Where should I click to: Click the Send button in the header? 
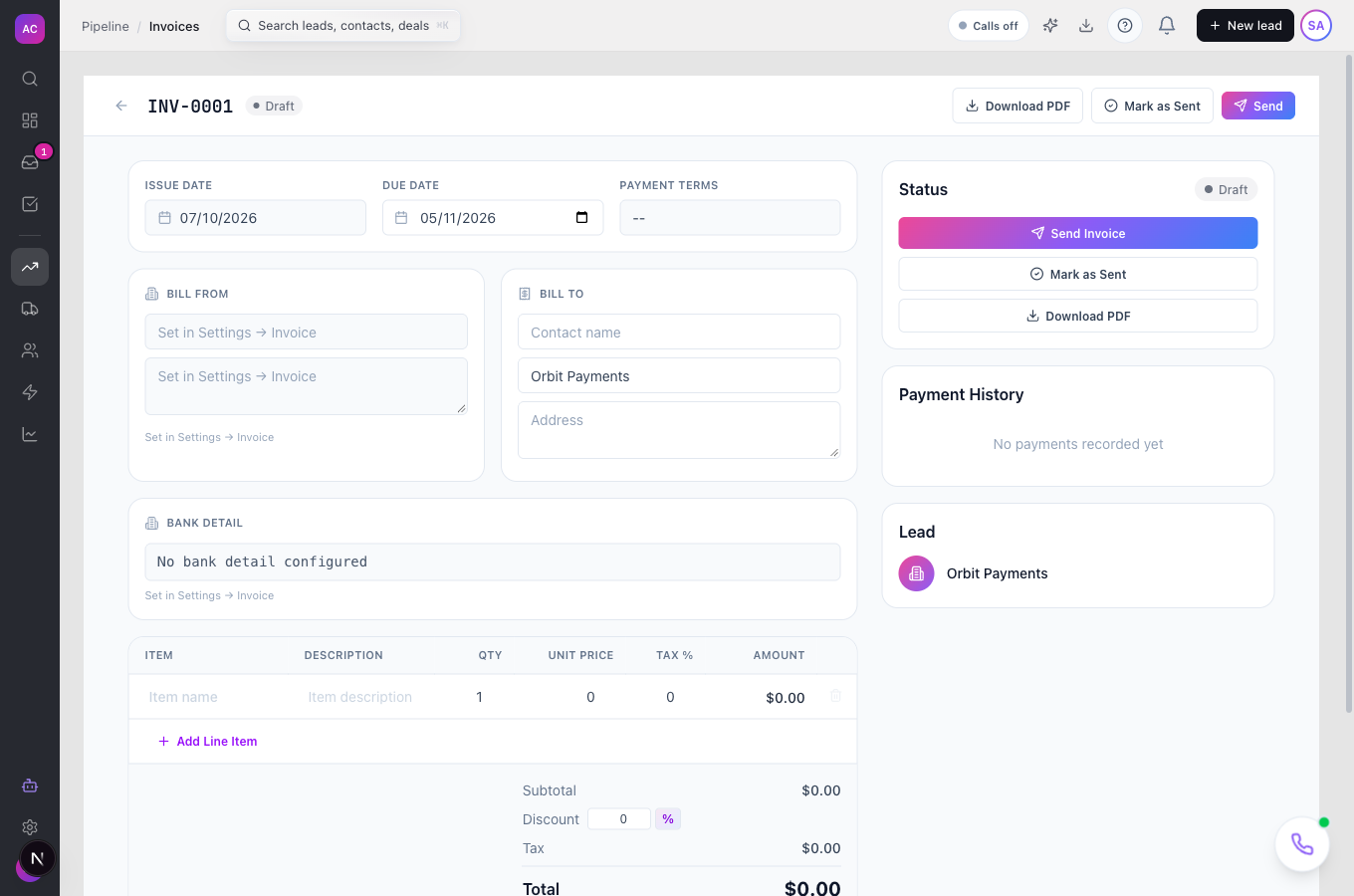(x=1258, y=106)
